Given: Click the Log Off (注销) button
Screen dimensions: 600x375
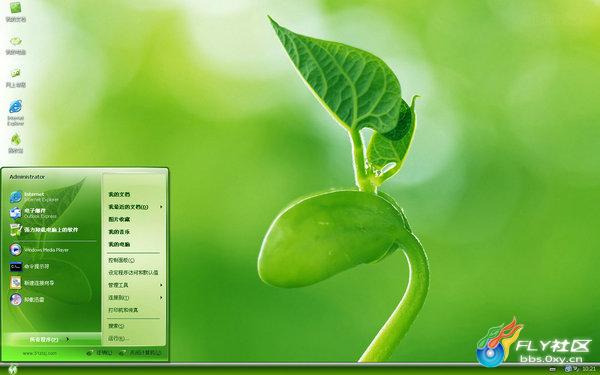Looking at the screenshot, I should (x=99, y=352).
